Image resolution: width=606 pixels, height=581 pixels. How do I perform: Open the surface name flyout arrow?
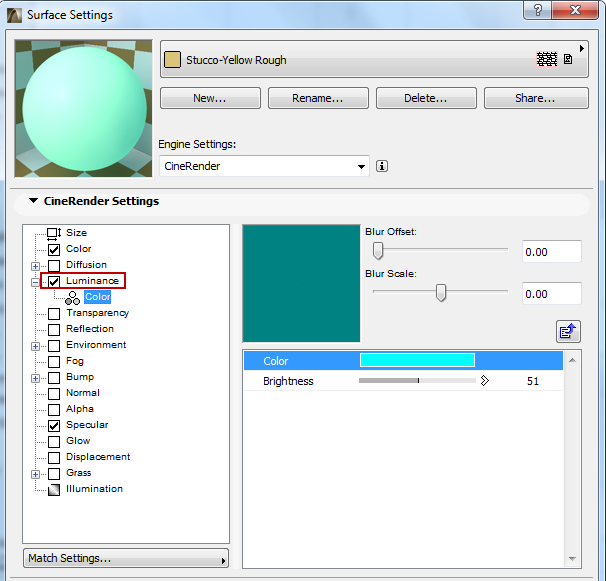pos(582,48)
